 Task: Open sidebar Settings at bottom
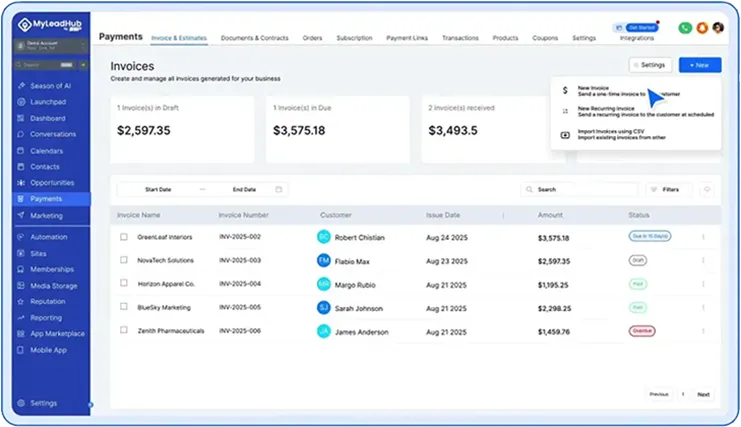[x=43, y=403]
